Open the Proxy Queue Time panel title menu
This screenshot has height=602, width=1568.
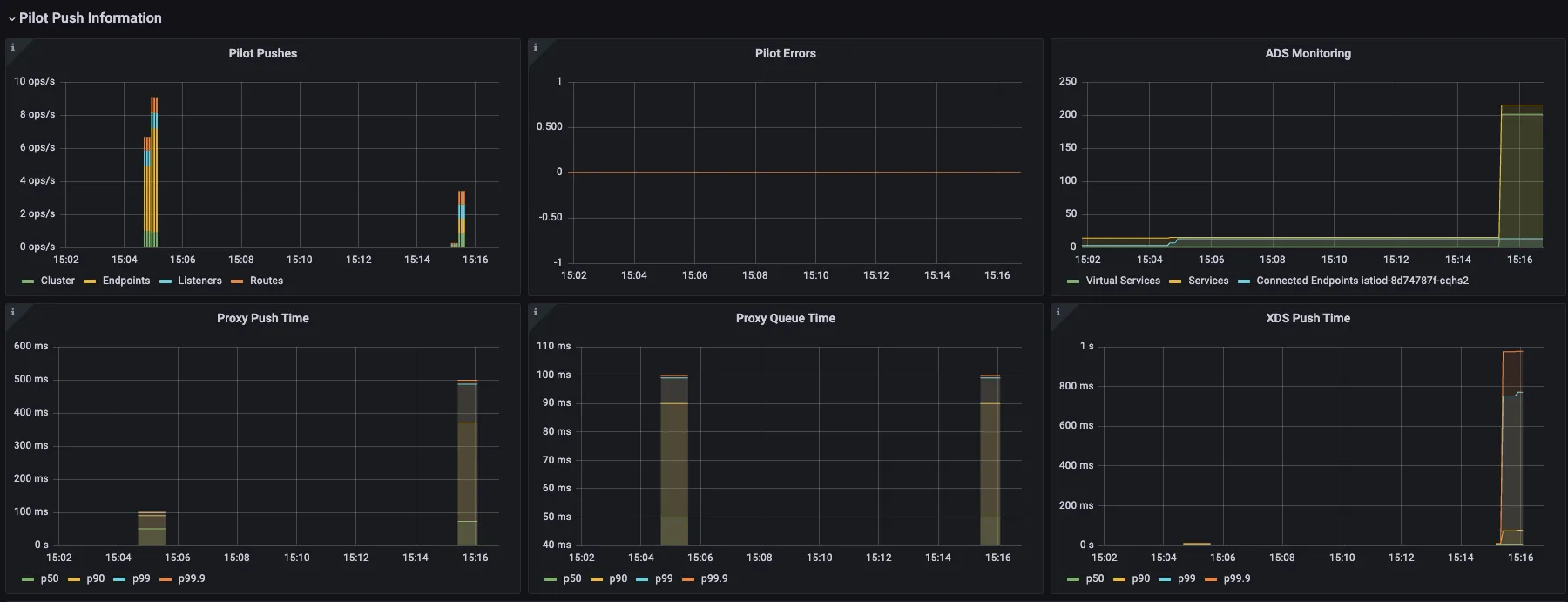point(786,318)
